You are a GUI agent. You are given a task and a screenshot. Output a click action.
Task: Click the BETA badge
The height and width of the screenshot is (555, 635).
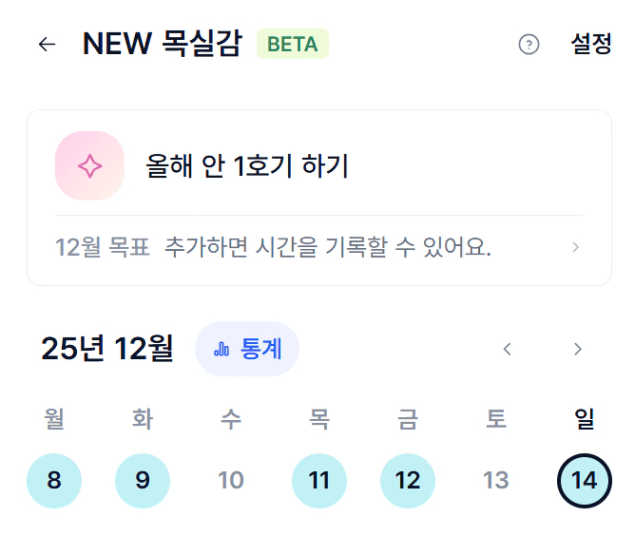(293, 44)
